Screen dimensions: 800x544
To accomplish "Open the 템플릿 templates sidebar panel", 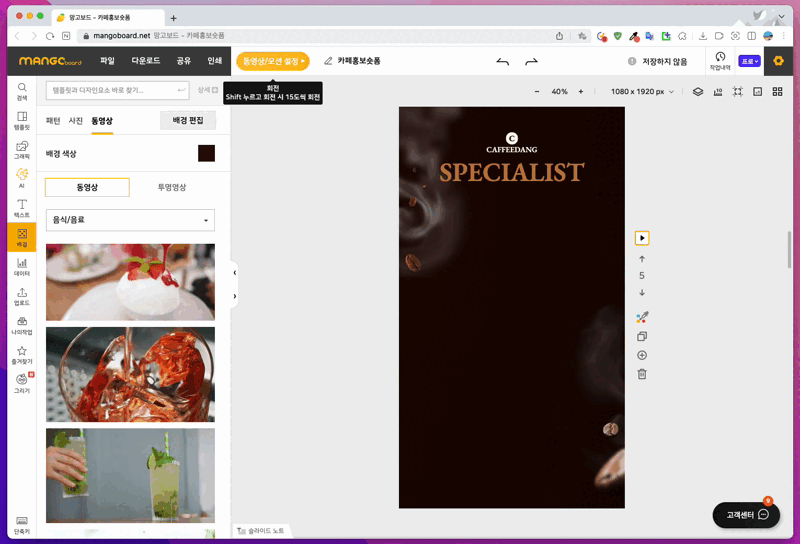I will pos(22,121).
